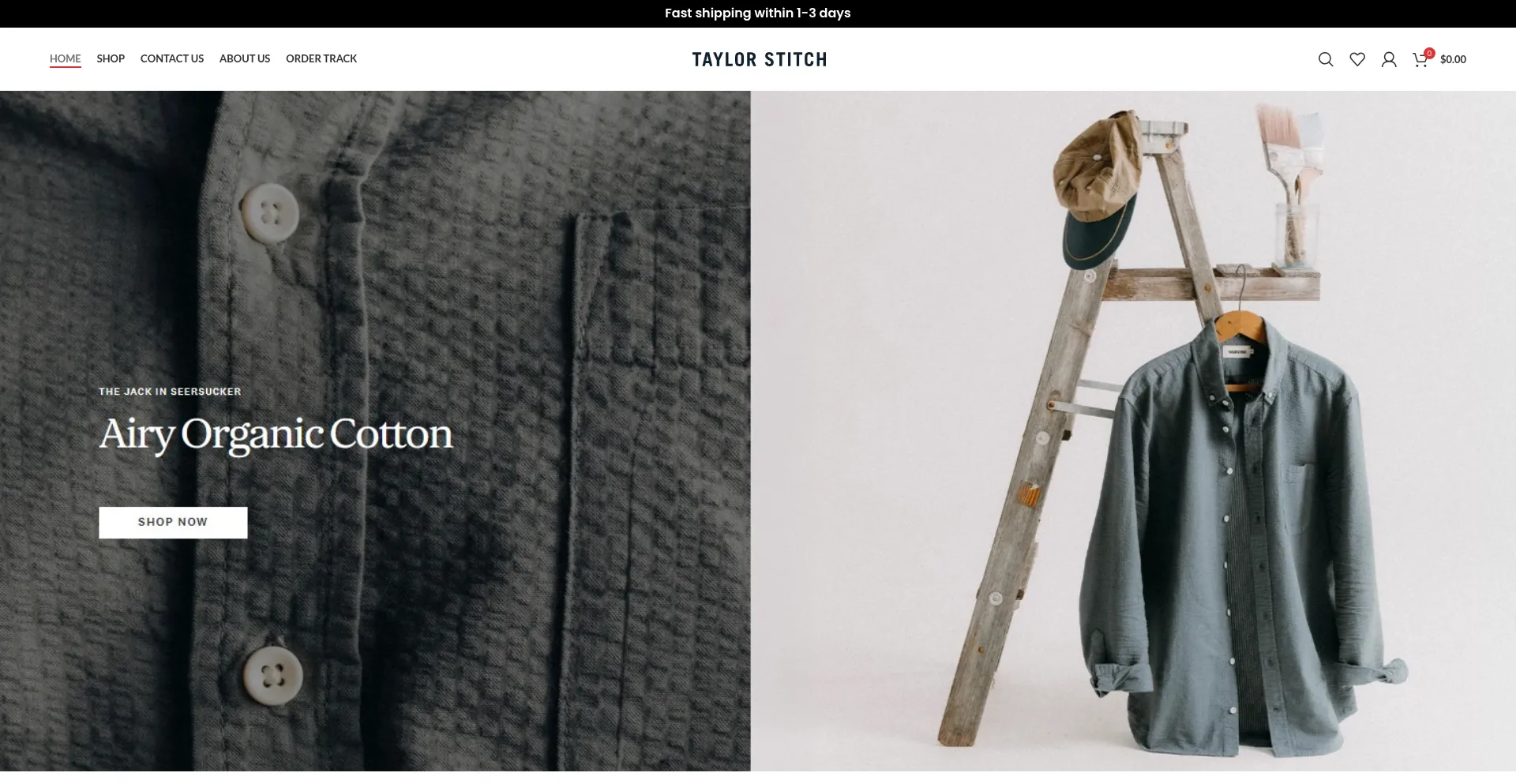Open the ABOUT US page
This screenshot has height=784, width=1516.
coord(245,58)
